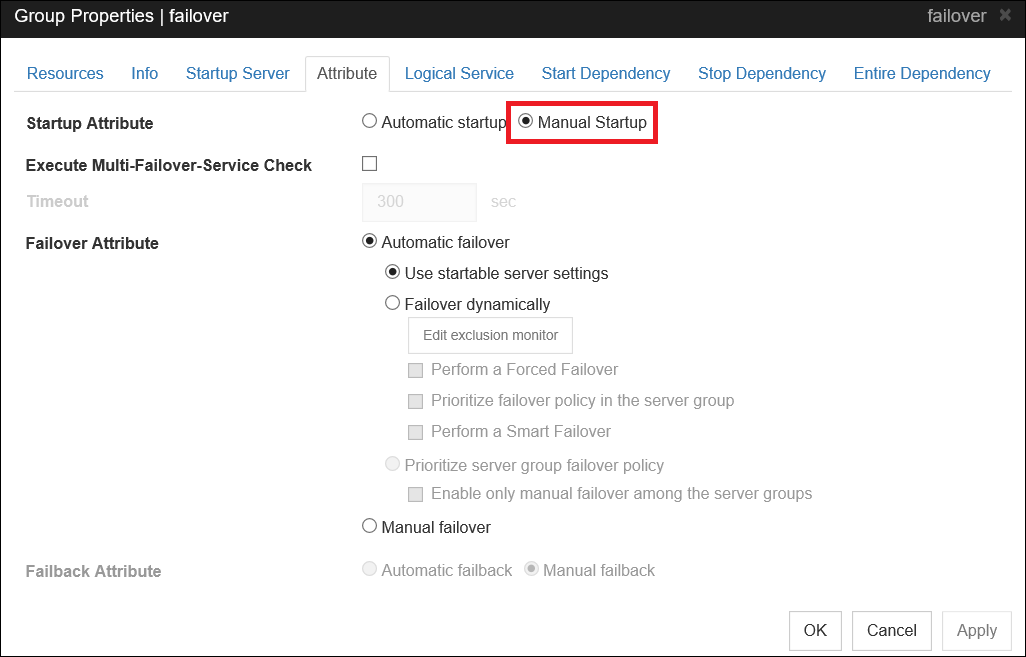
Task: Enable Execute Multi-Failover-Service Check
Action: pyautogui.click(x=369, y=162)
